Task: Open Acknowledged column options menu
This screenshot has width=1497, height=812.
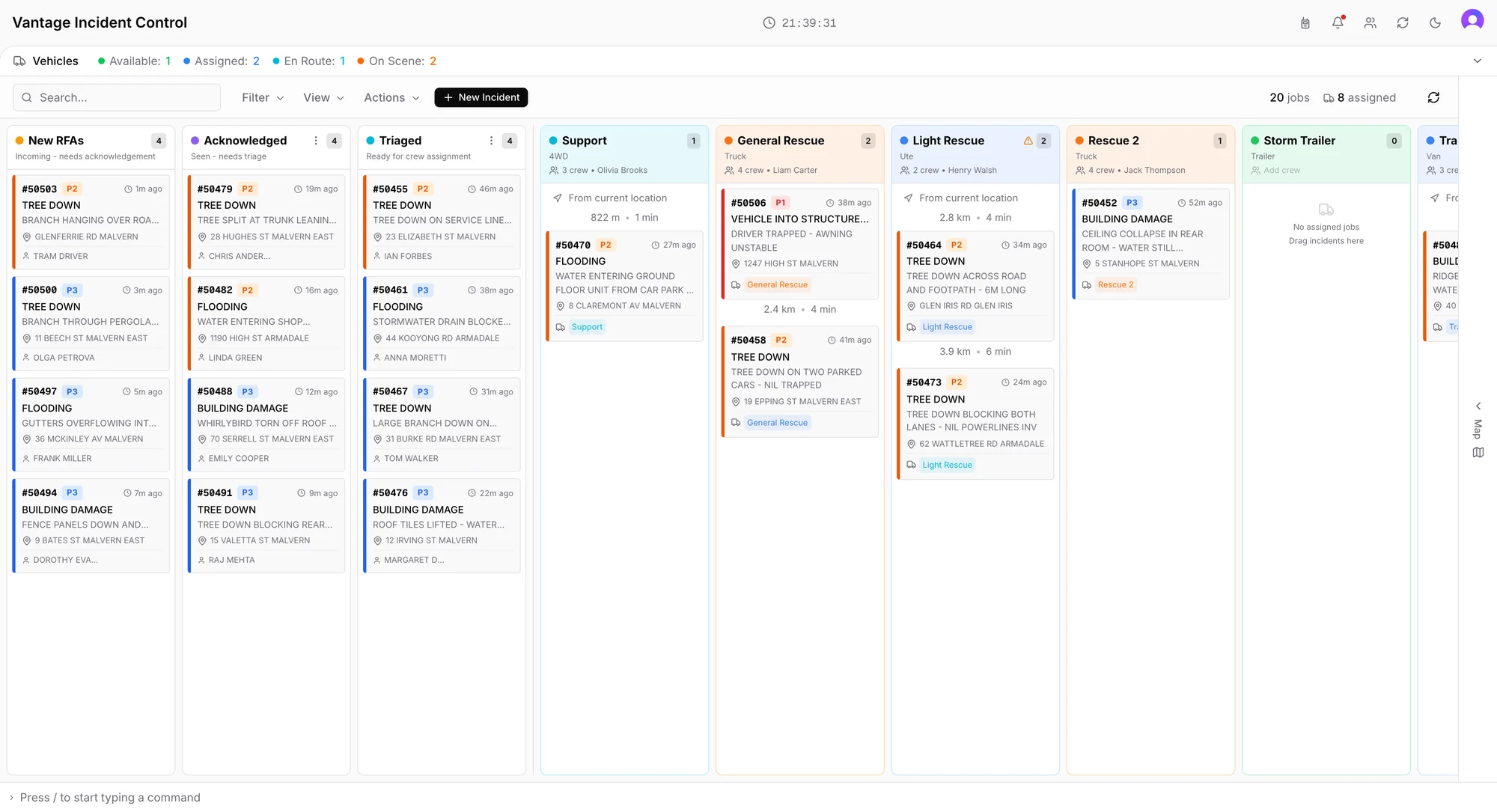Action: tap(316, 141)
